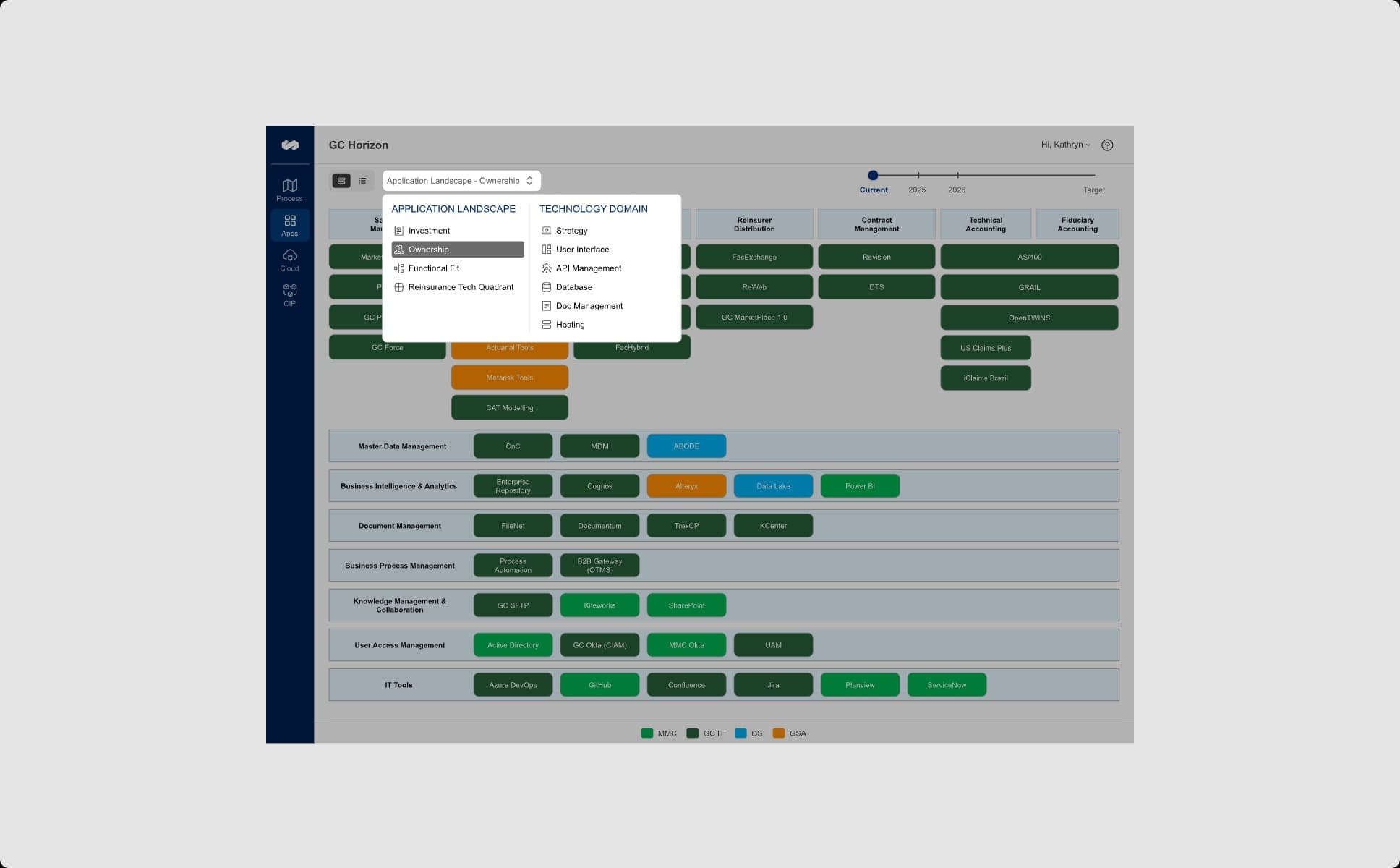Click the API Management option icon

[x=547, y=268]
